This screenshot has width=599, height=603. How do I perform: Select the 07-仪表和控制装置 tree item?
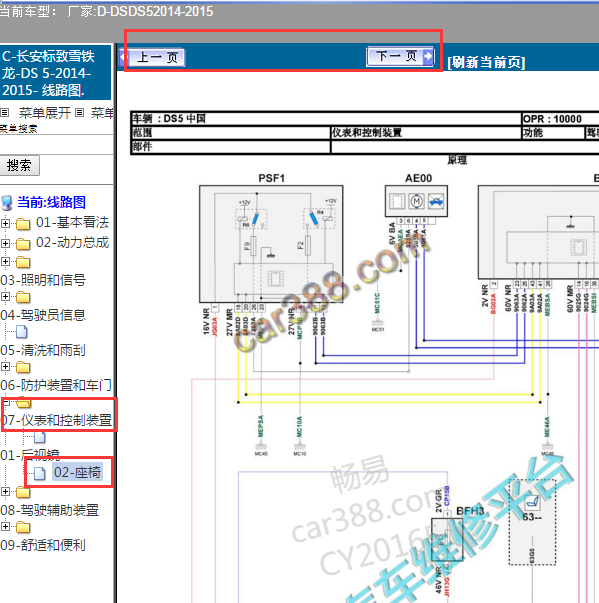point(57,420)
